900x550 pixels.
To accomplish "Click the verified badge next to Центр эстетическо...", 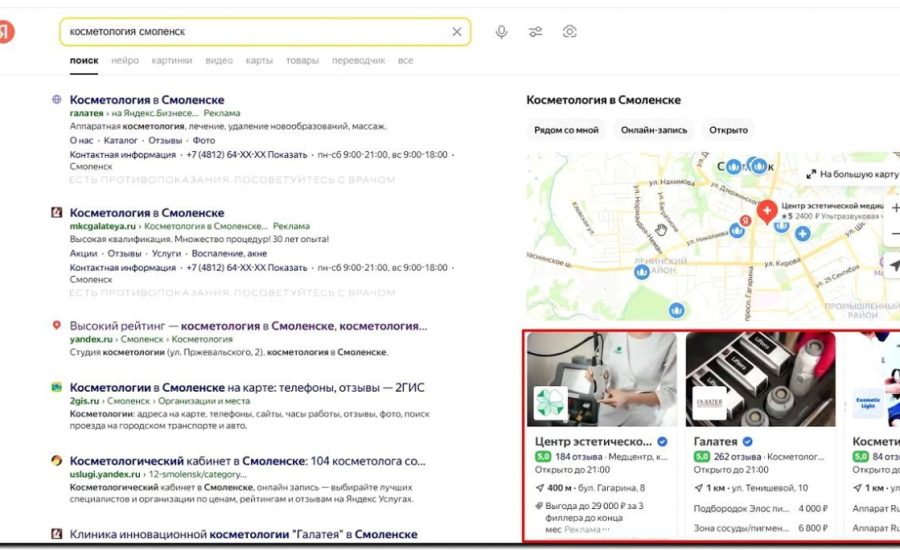I will pos(662,441).
